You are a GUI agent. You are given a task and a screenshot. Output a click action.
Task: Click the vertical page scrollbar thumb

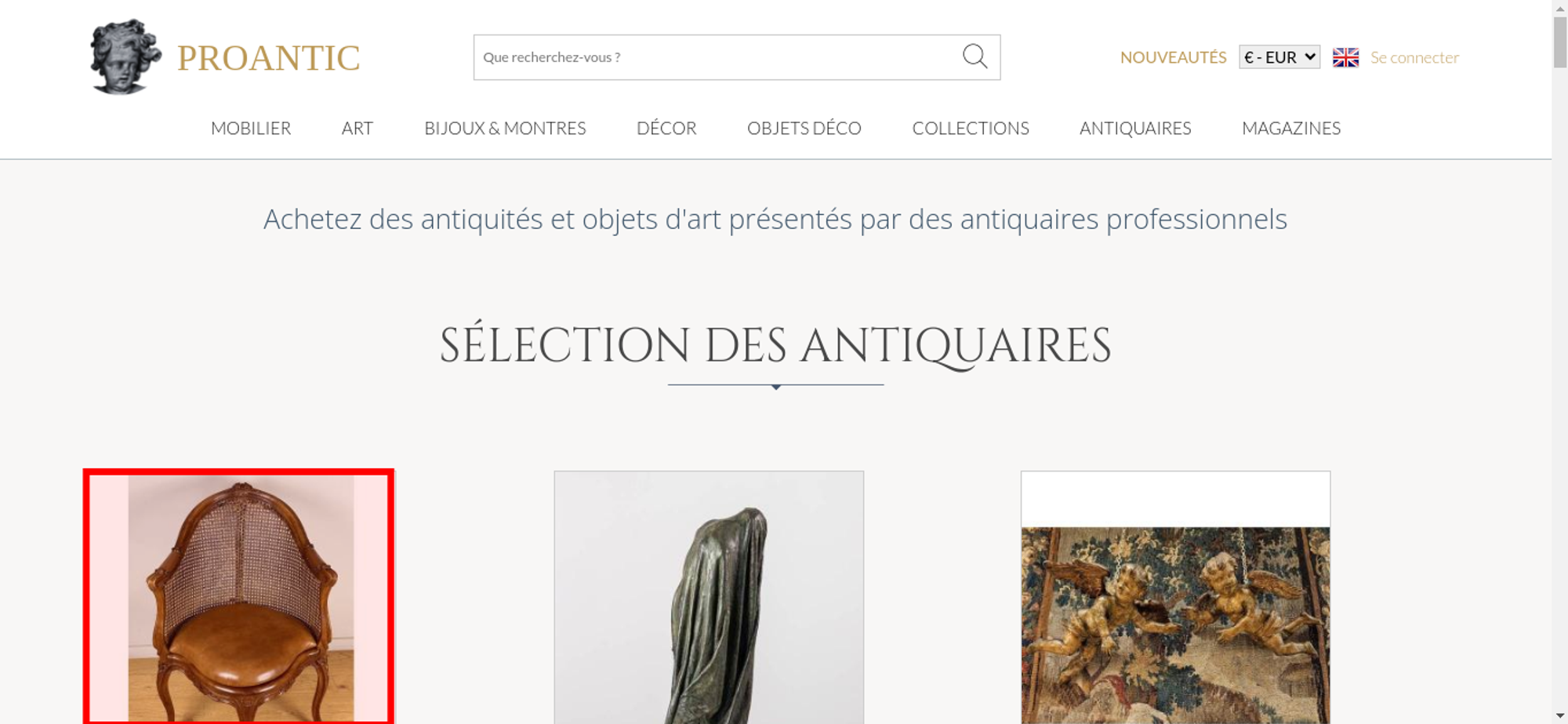coord(1560,42)
